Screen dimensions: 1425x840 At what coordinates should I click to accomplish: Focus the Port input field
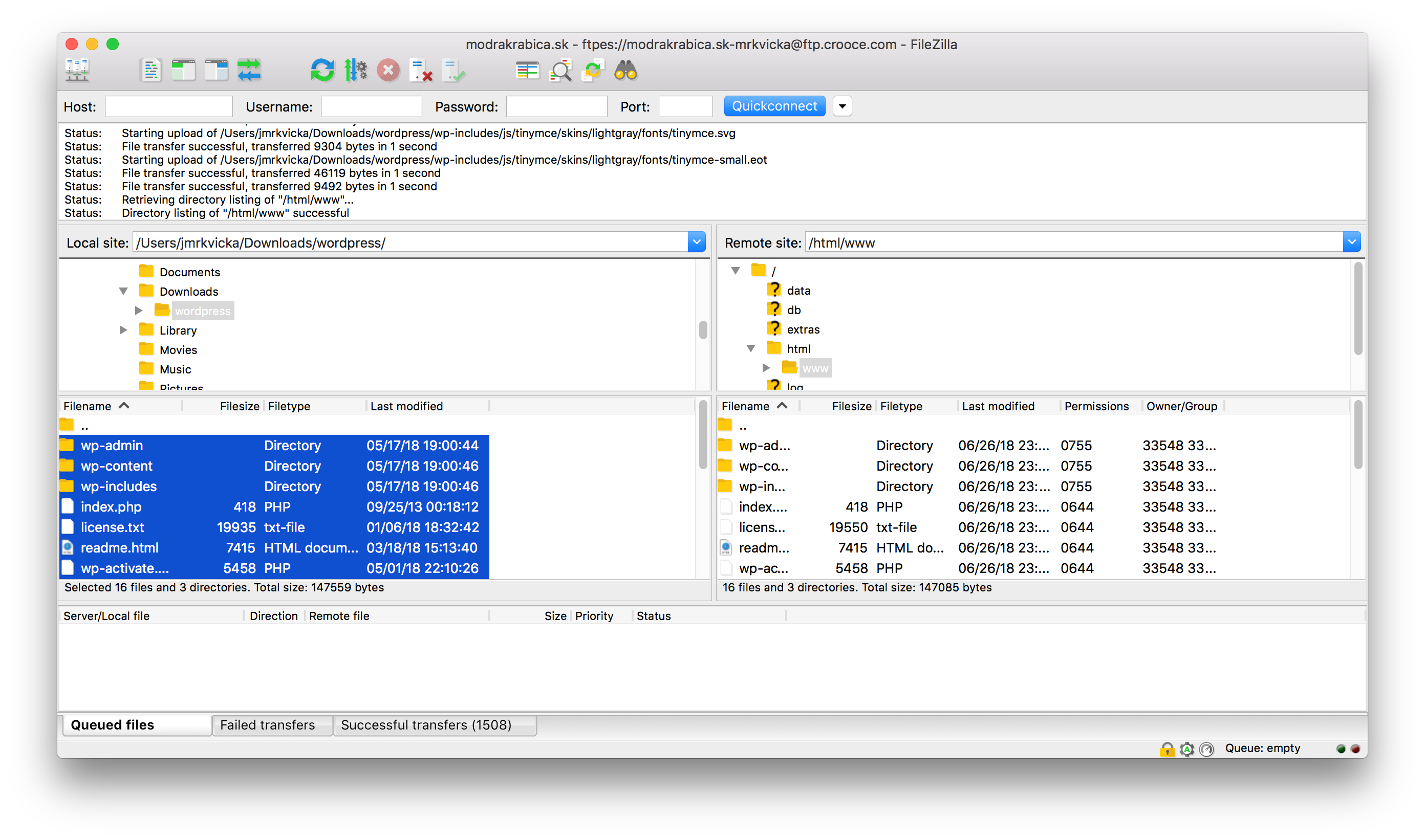click(x=686, y=106)
